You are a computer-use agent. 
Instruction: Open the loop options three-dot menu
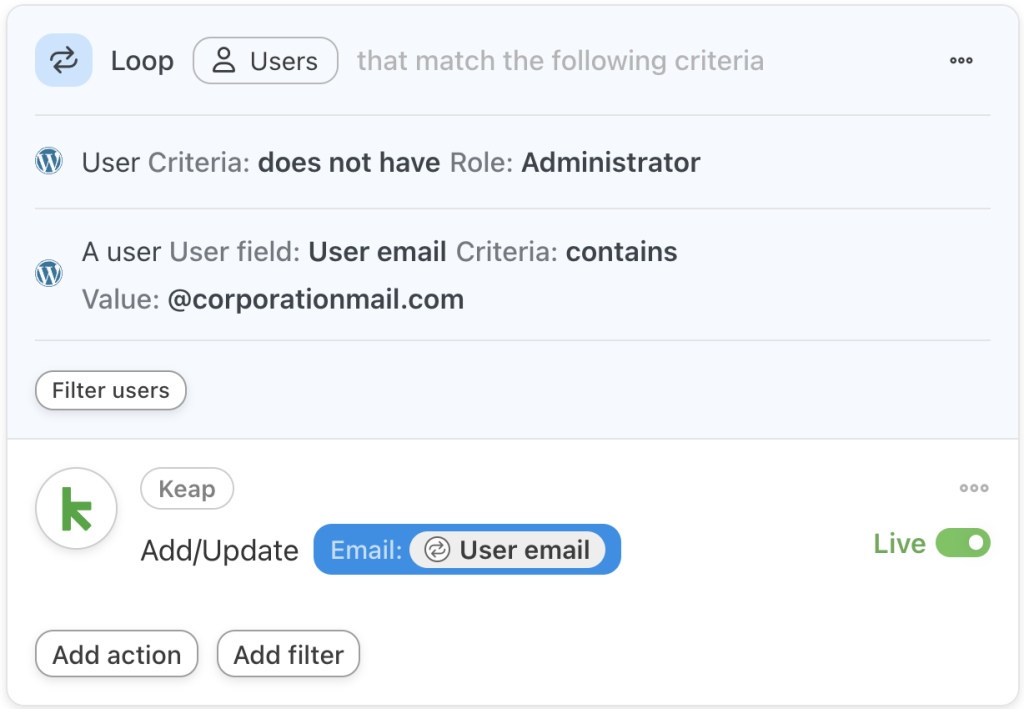960,60
